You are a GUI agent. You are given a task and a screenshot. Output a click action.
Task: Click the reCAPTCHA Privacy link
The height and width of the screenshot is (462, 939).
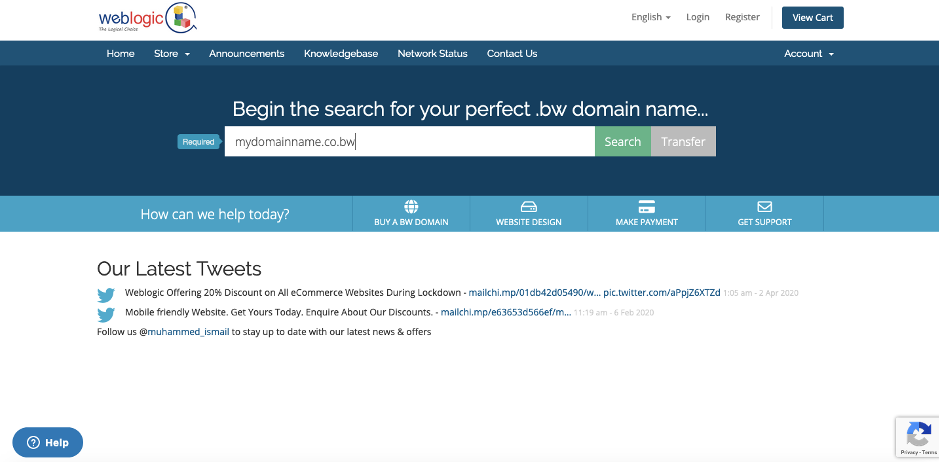click(x=908, y=452)
